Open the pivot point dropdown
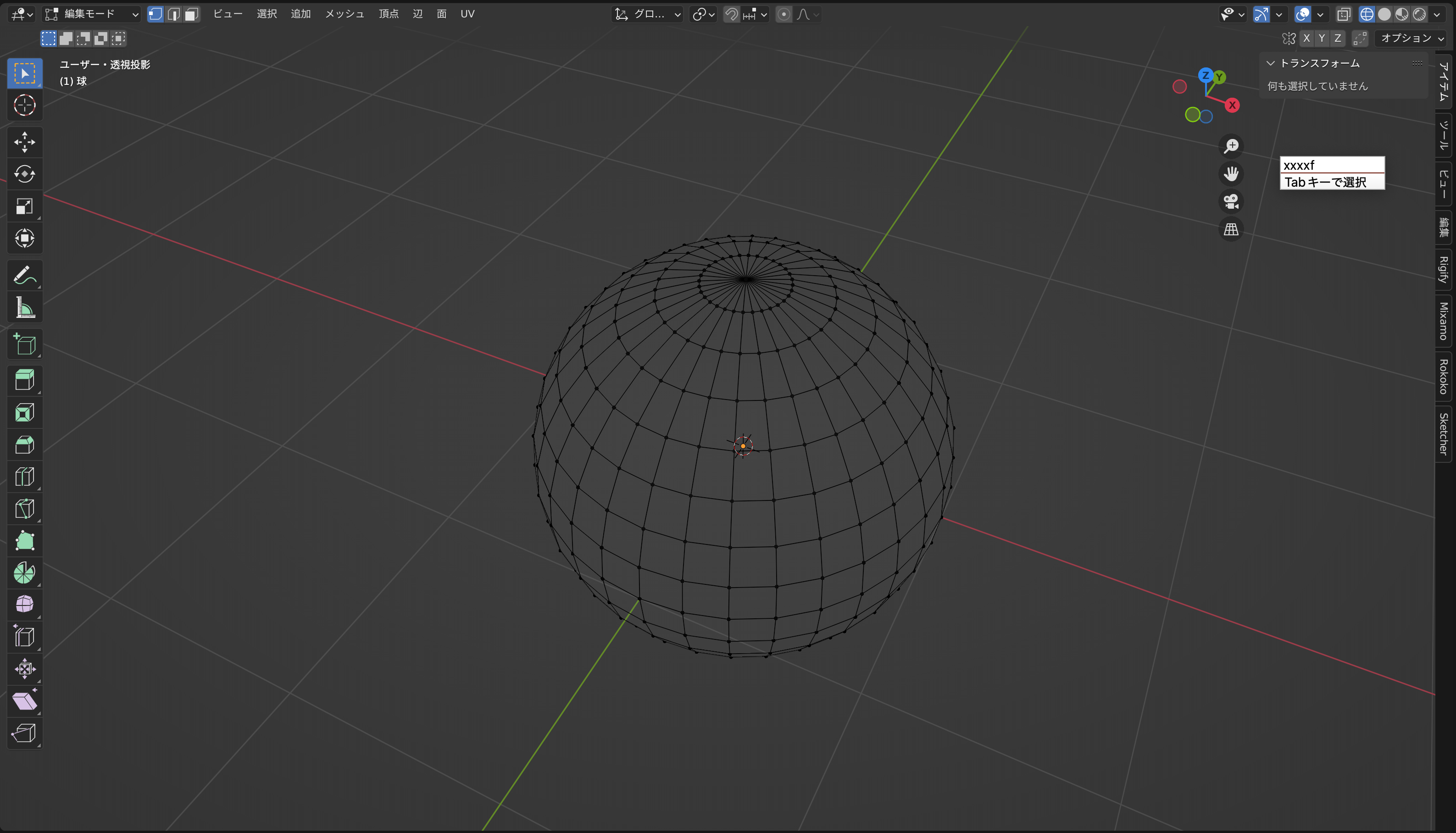Screen dimensions: 1456x833 (x=703, y=14)
